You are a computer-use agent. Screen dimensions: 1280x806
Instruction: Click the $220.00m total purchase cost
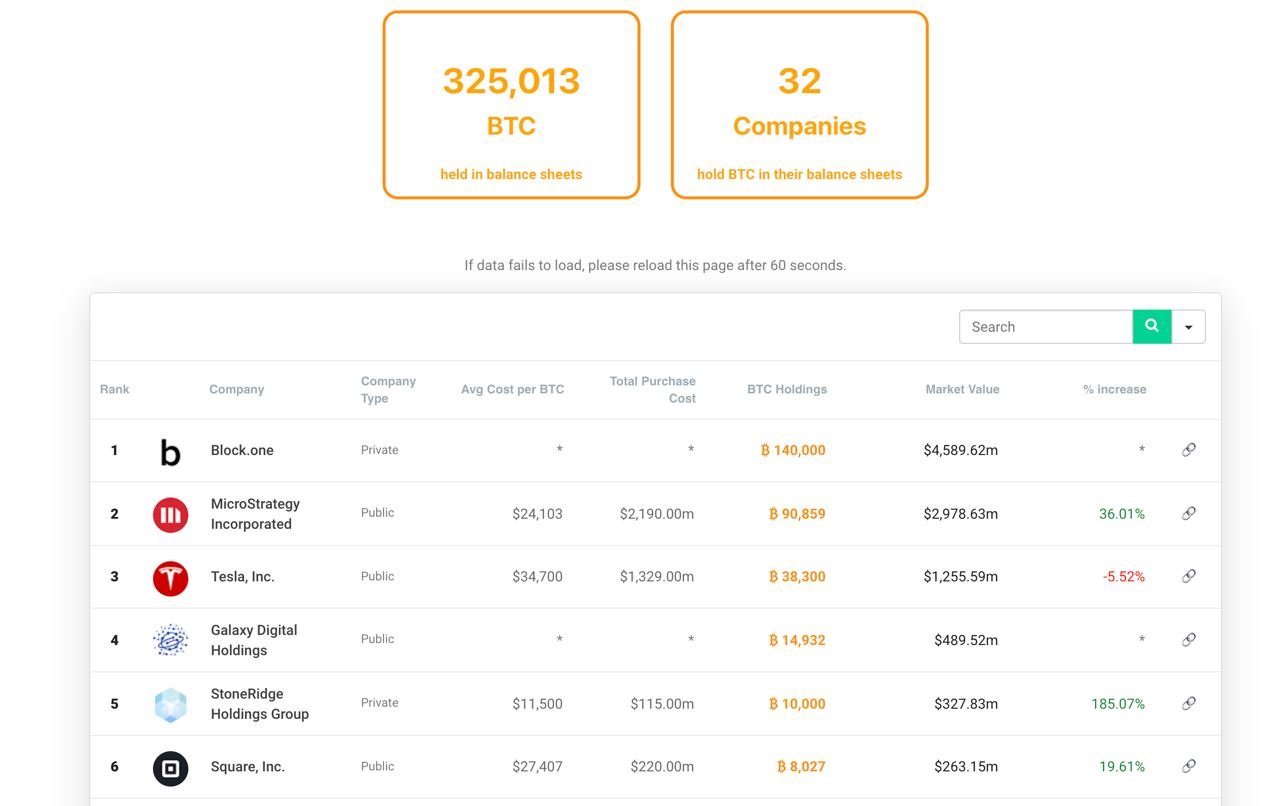tap(662, 767)
